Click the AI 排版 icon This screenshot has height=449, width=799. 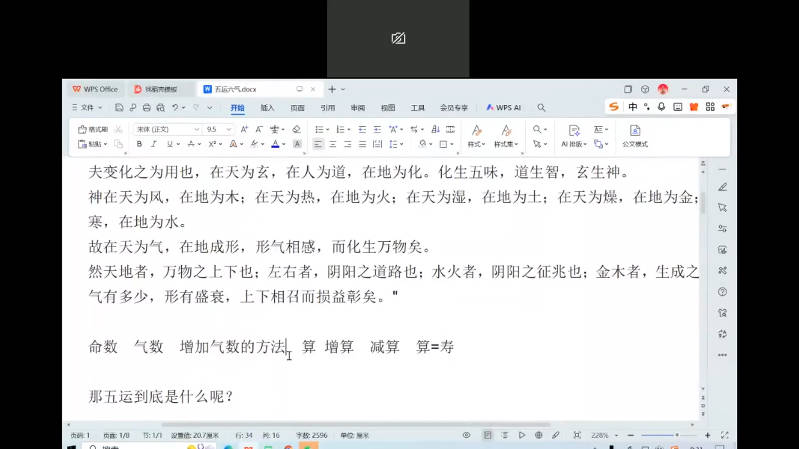tap(573, 136)
